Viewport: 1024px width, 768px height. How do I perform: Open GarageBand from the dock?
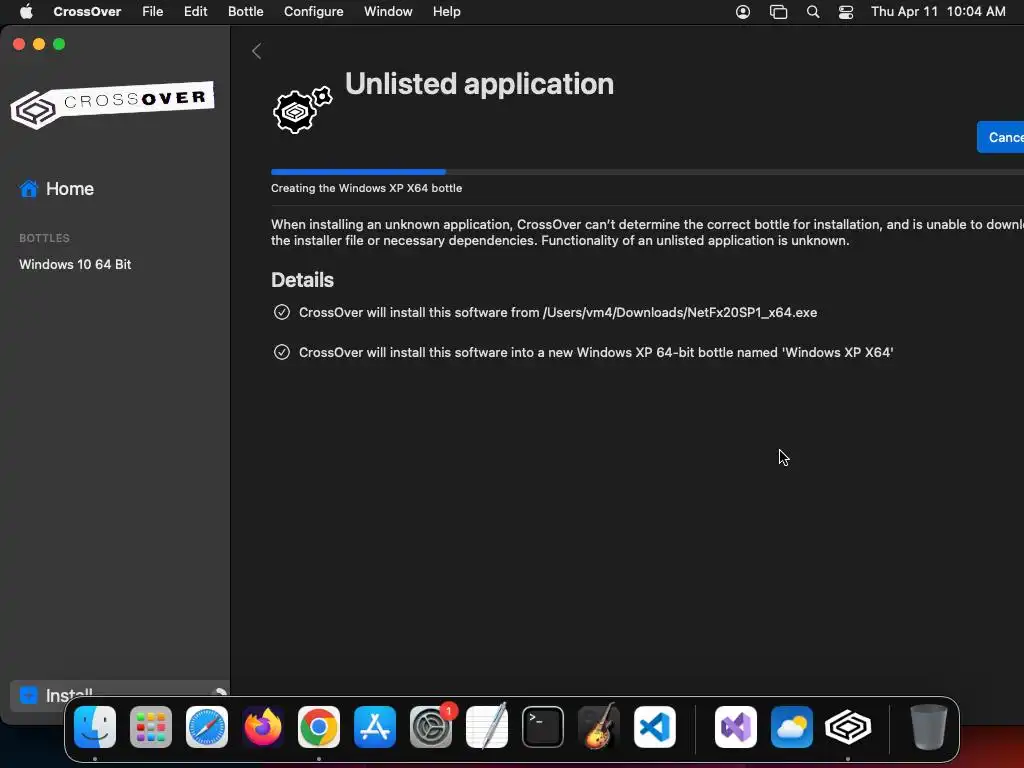pyautogui.click(x=599, y=727)
